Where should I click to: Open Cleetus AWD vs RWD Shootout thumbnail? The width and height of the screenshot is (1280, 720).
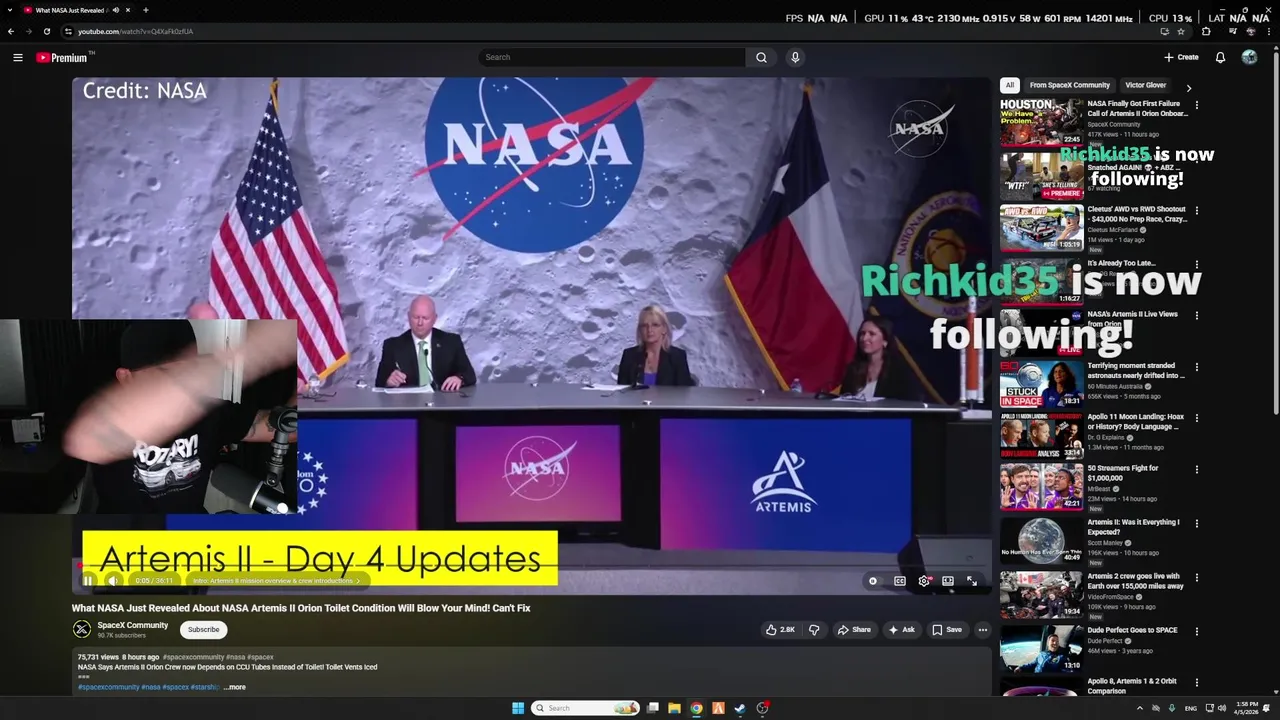(x=1041, y=228)
